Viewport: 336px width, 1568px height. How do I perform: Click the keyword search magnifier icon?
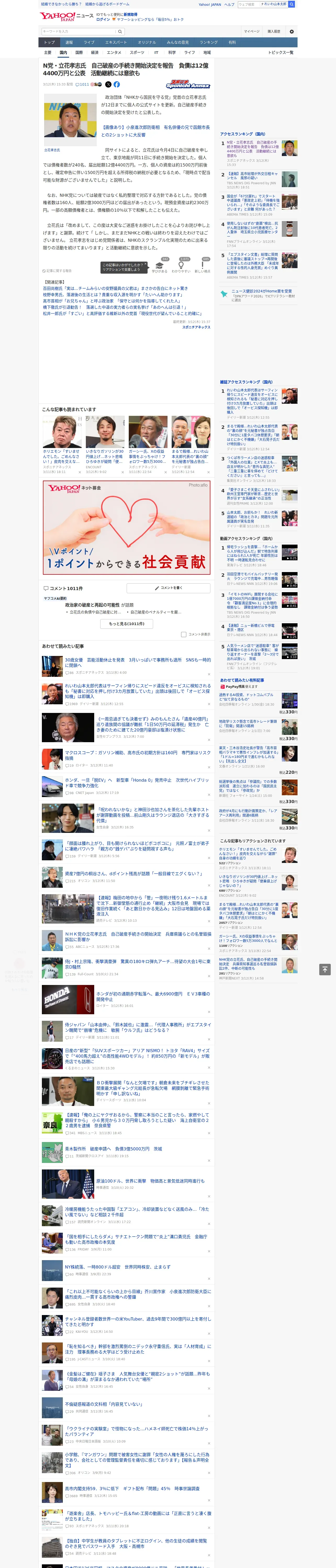tap(120, 32)
